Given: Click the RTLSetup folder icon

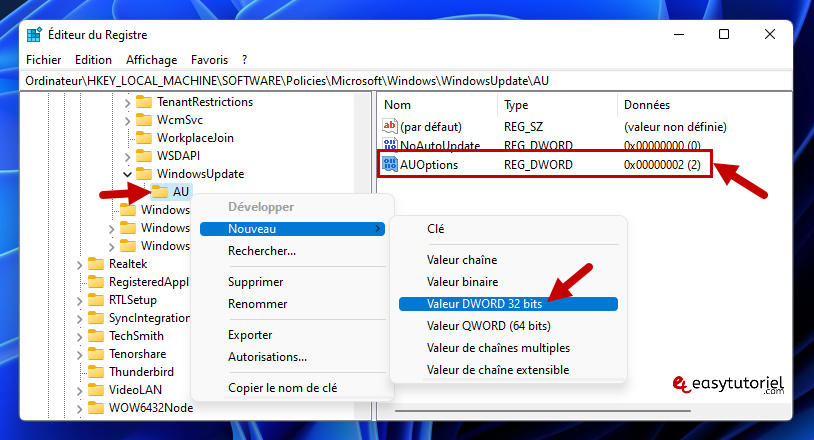Looking at the screenshot, I should click(96, 300).
